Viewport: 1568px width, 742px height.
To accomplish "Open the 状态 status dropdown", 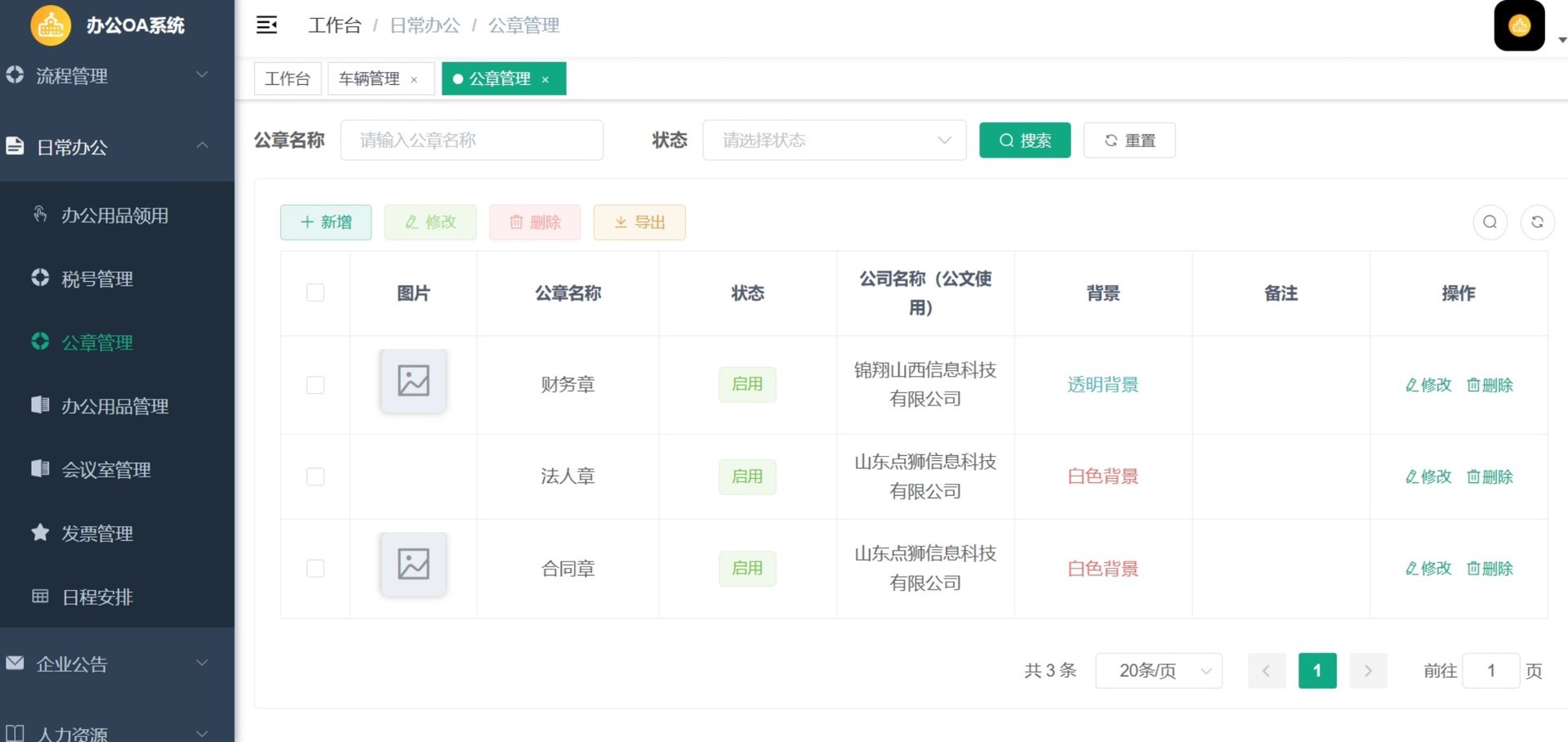I will click(x=834, y=141).
